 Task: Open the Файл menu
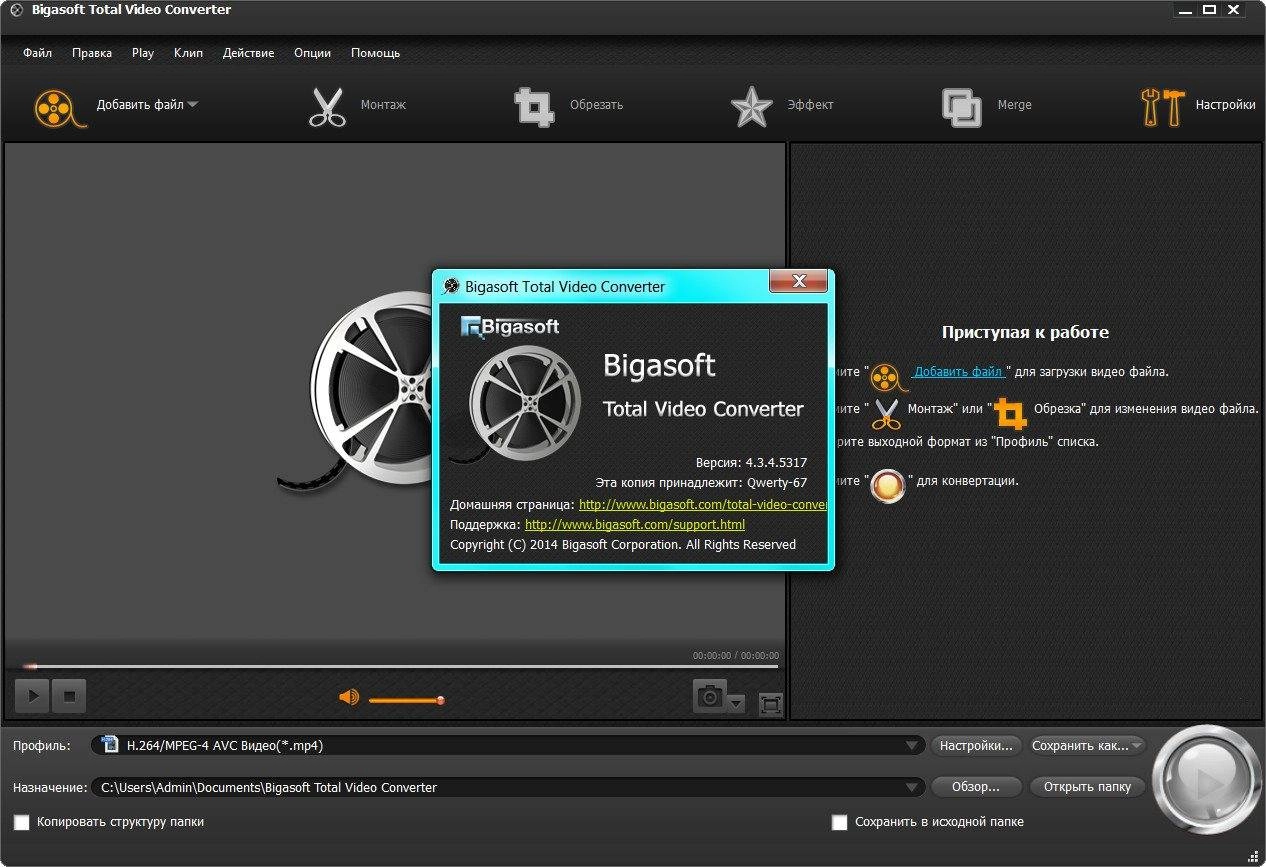(38, 53)
